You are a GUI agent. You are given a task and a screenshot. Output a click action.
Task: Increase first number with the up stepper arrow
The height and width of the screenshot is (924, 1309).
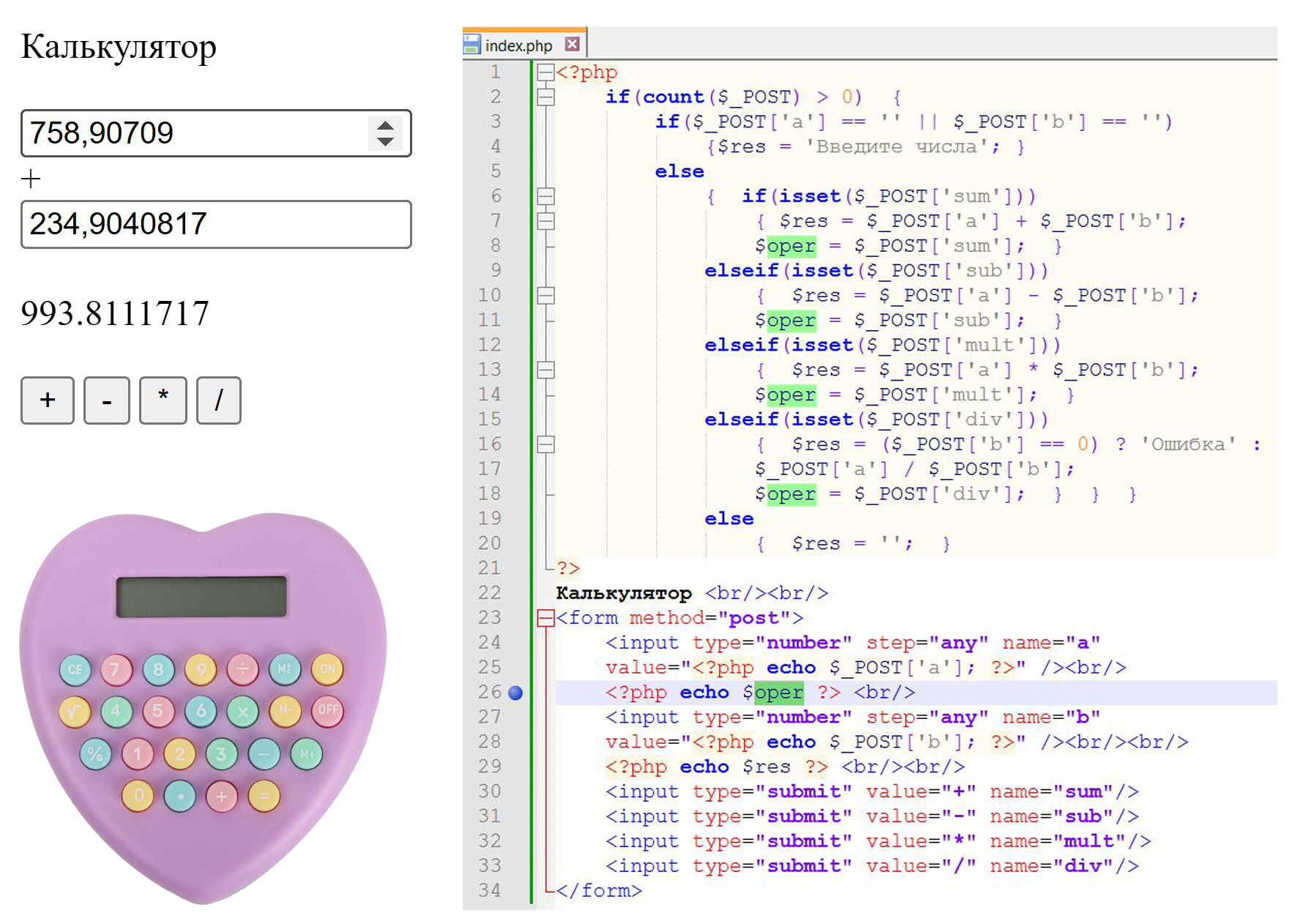[x=385, y=125]
